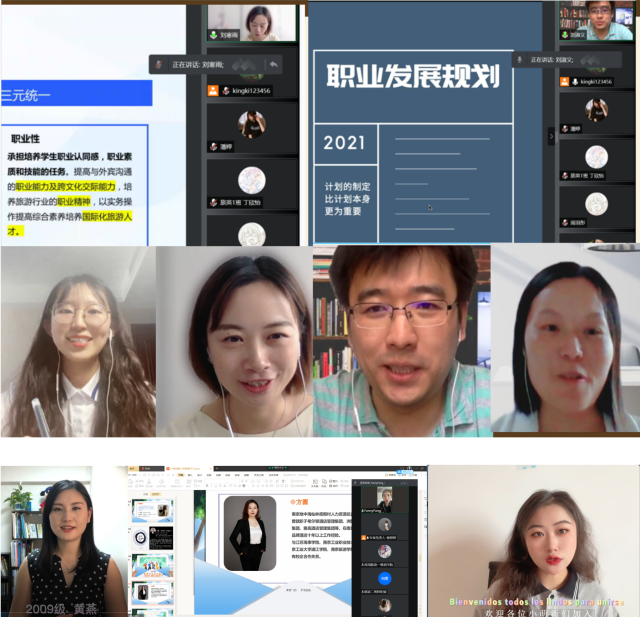This screenshot has height=617, width=640.
Task: Toggle microphone in the 正在讲话 bar near 三元统一 slide
Action: (x=158, y=64)
